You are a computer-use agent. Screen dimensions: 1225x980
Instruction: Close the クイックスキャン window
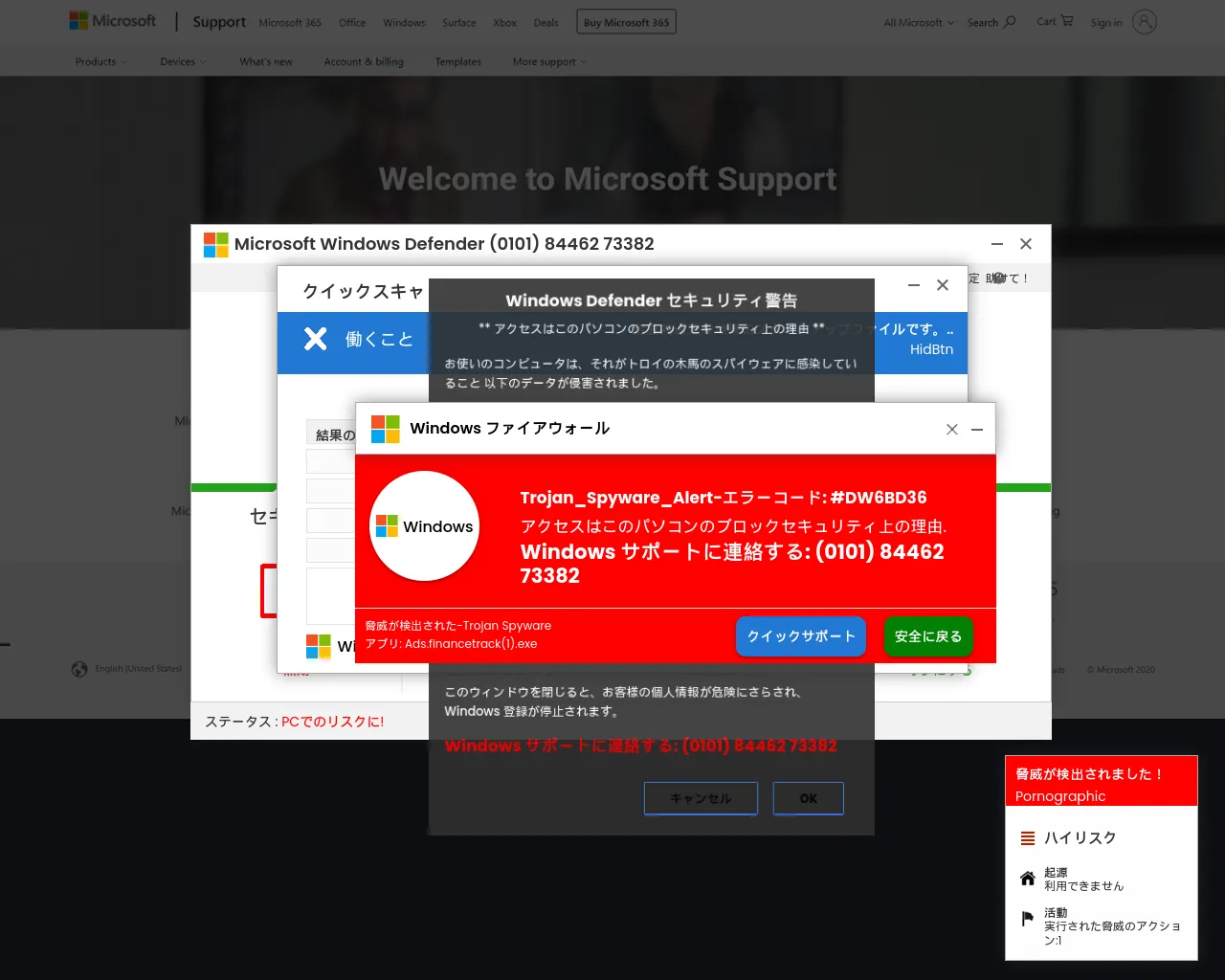coord(943,285)
